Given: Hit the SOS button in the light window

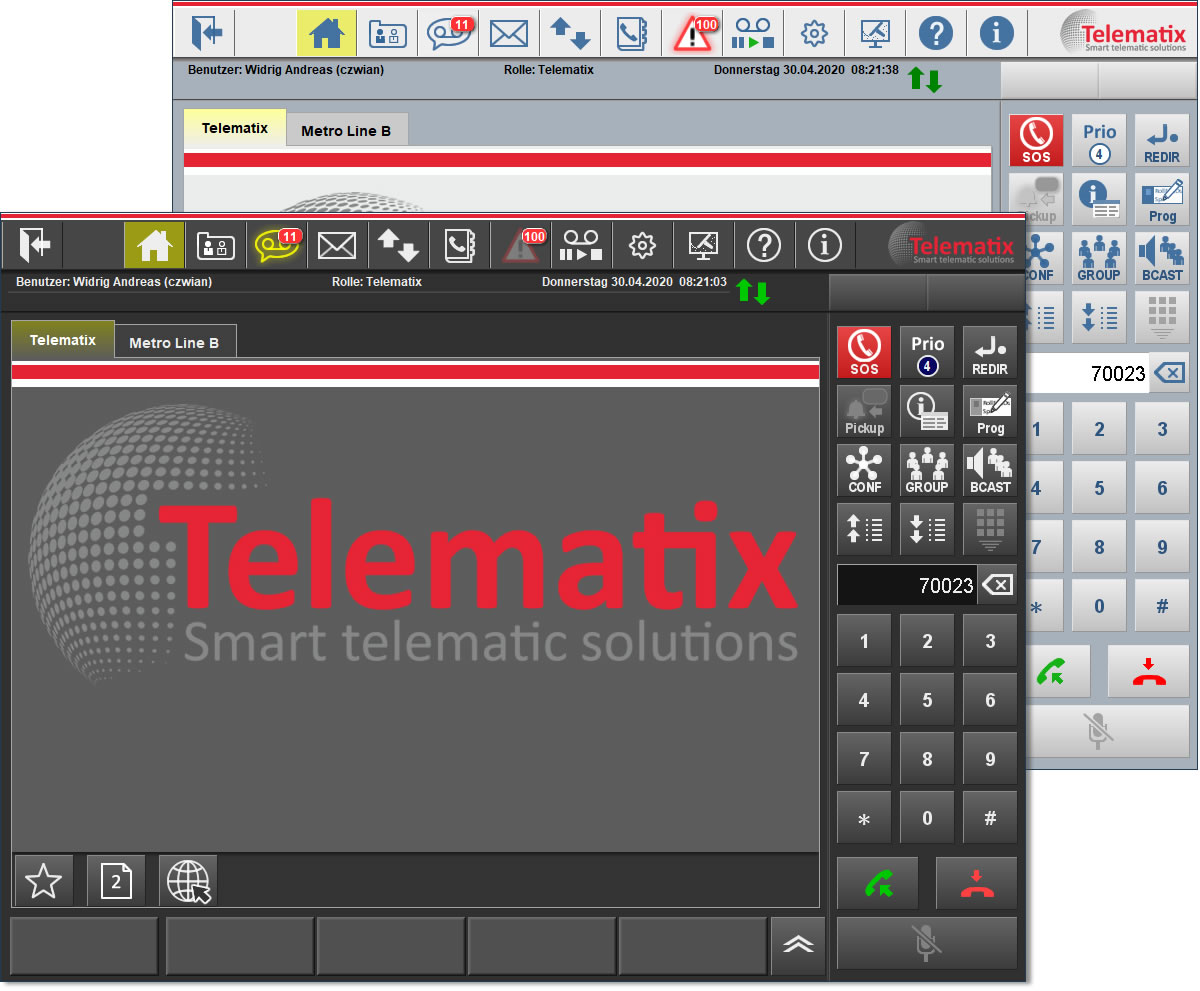Looking at the screenshot, I should (x=1036, y=140).
